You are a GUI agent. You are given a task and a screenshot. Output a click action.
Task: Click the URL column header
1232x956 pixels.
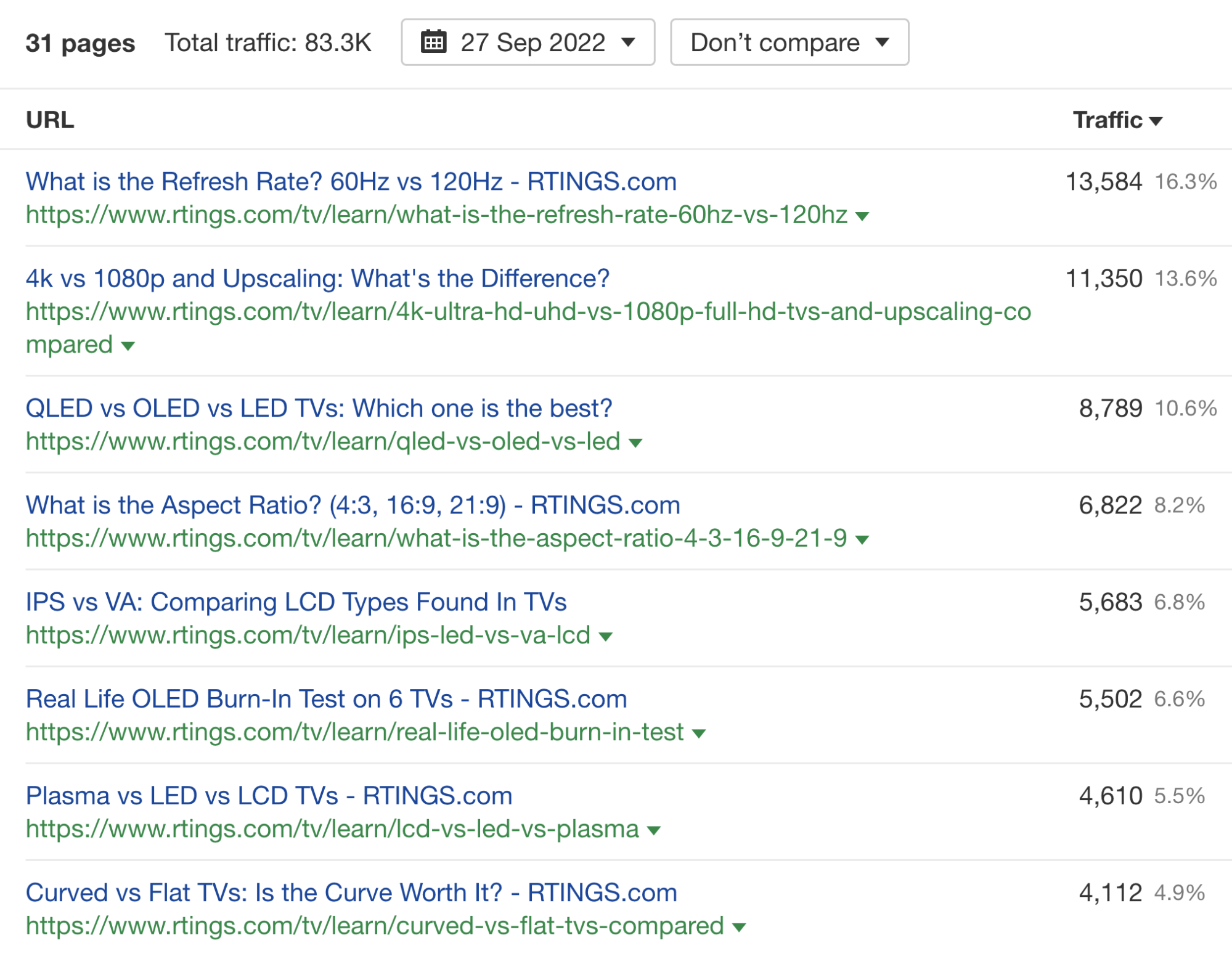tap(49, 119)
